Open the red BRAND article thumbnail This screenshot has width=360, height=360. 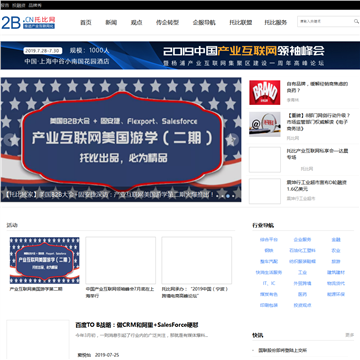[265, 92]
